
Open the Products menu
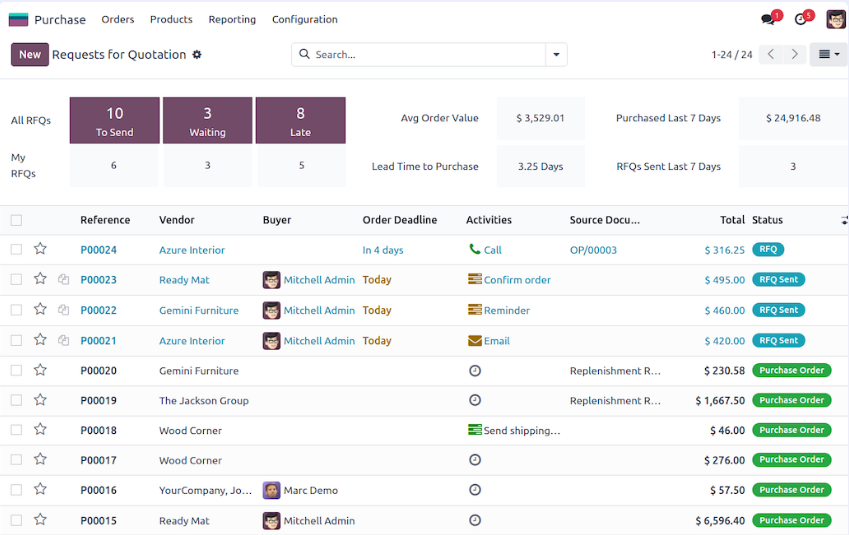tap(171, 19)
